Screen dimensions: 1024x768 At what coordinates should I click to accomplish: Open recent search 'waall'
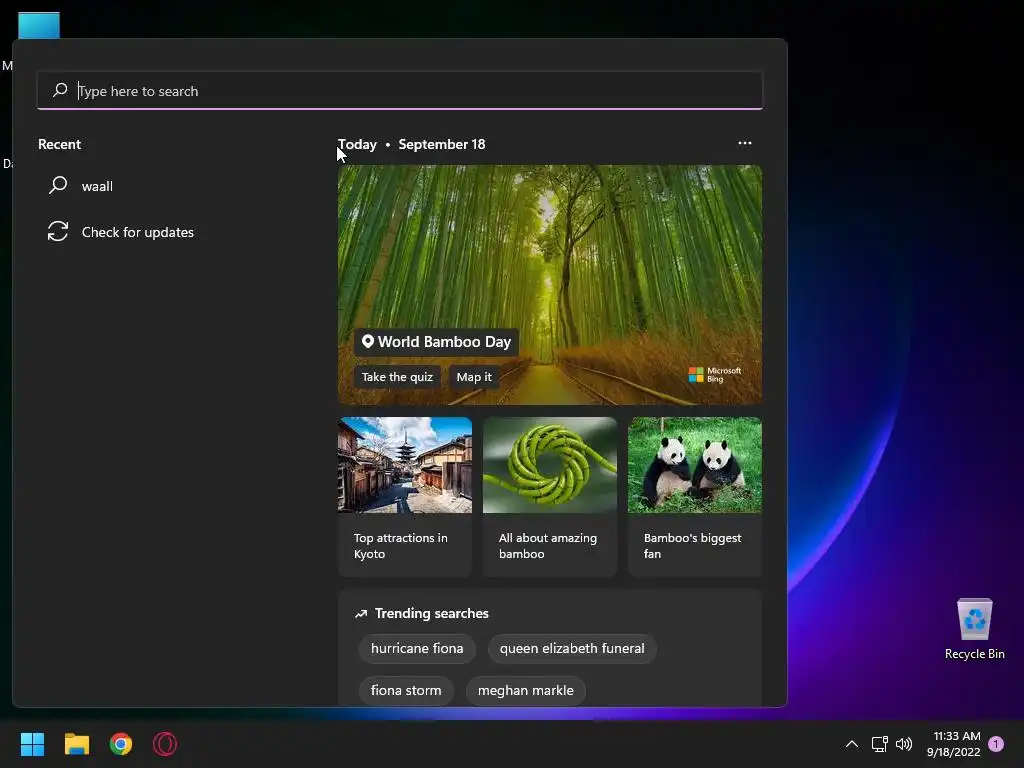tap(97, 186)
